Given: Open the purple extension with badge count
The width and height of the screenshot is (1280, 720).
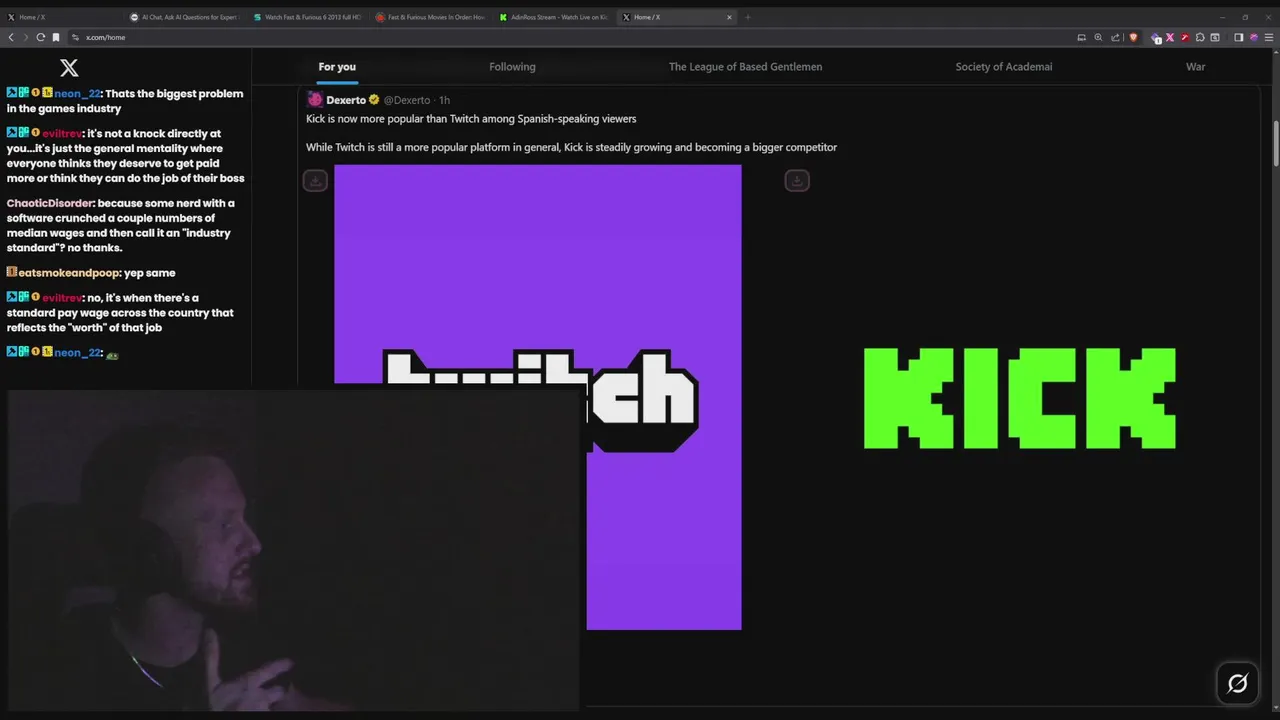Looking at the screenshot, I should pos(1156,37).
